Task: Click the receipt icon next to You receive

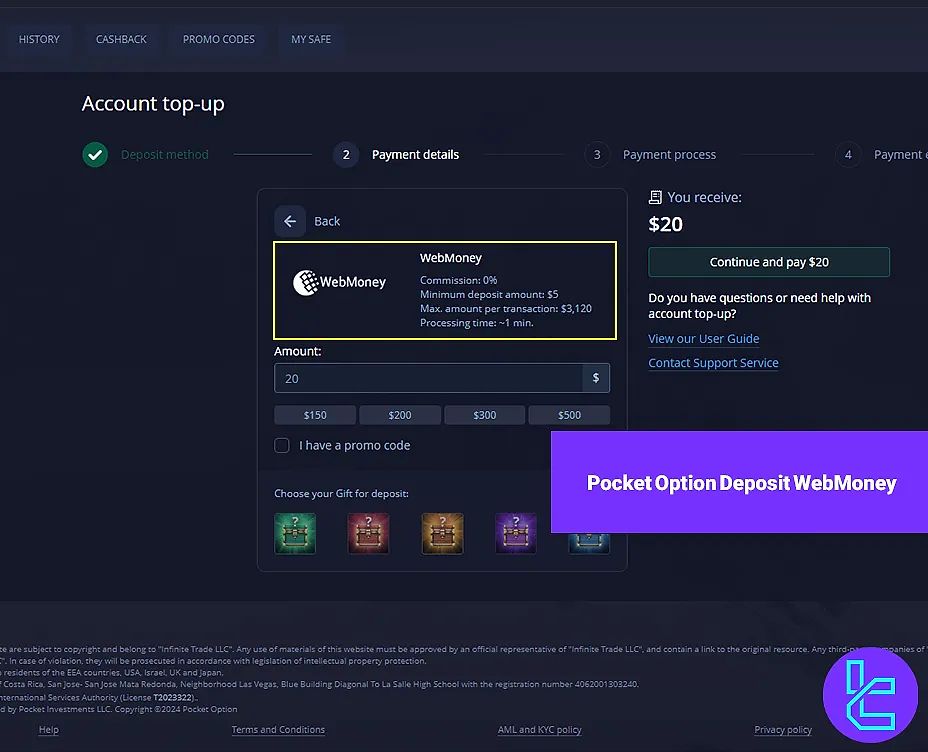Action: 655,197
